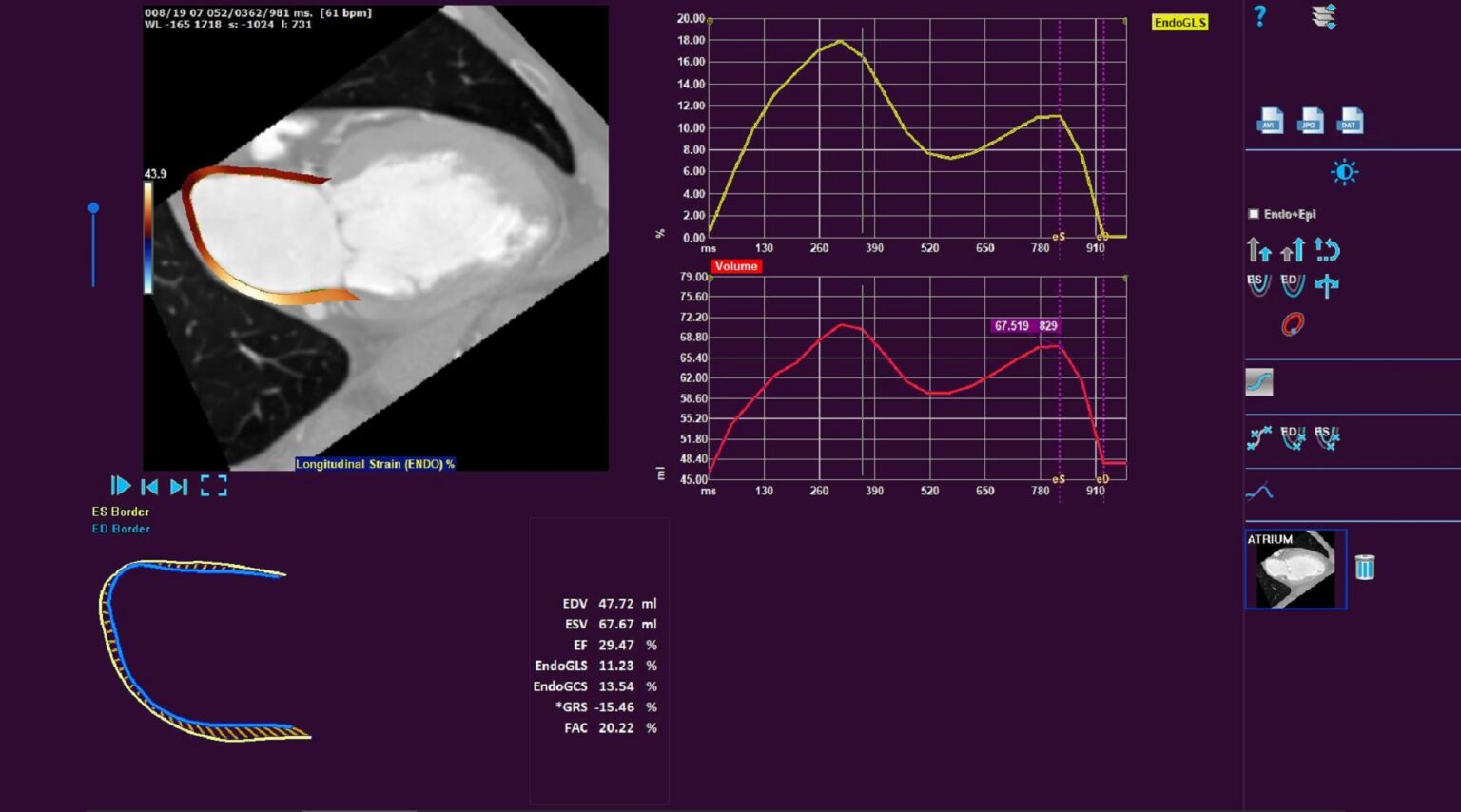Advance to the next frame
The width and height of the screenshot is (1461, 812).
(x=178, y=487)
